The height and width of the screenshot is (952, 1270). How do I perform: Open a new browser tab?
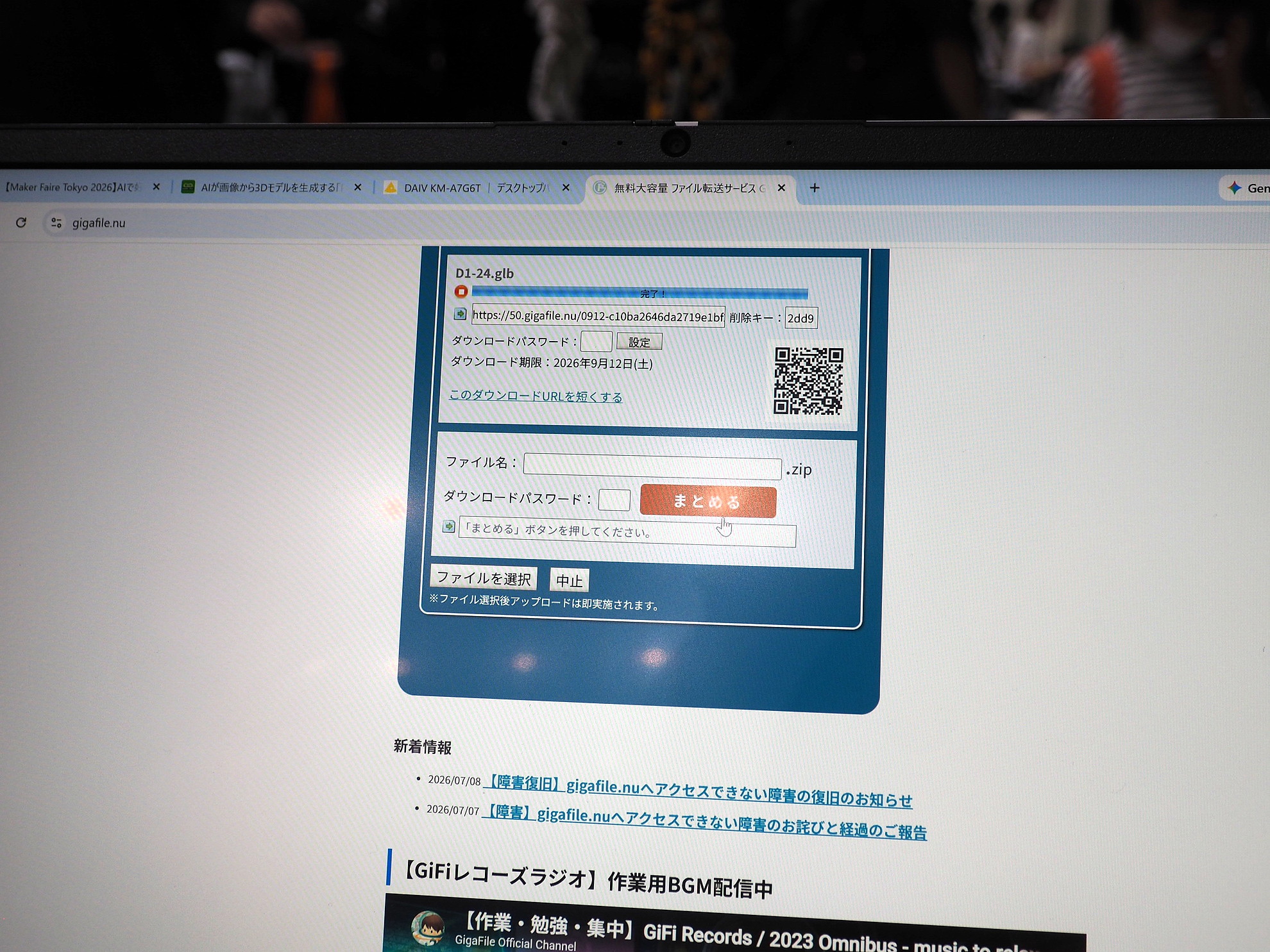[x=815, y=188]
